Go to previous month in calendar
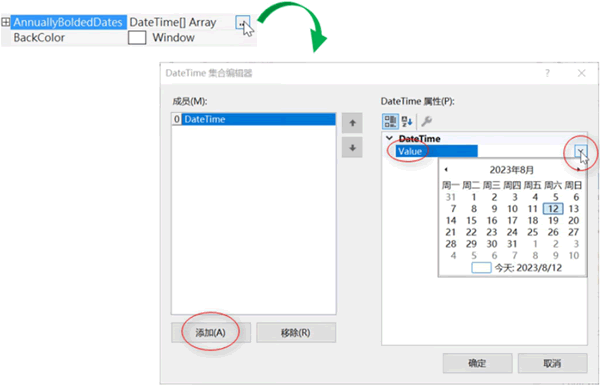The width and height of the screenshot is (600, 386). 446,169
